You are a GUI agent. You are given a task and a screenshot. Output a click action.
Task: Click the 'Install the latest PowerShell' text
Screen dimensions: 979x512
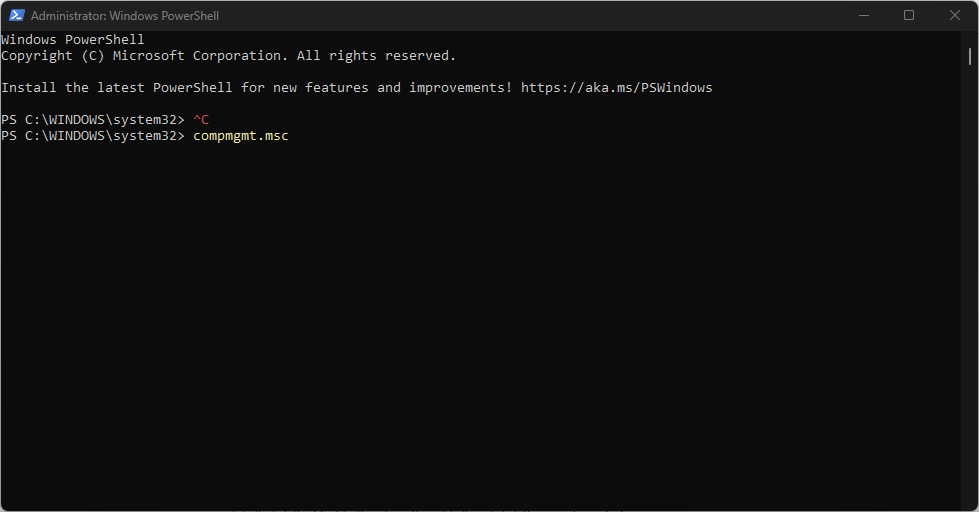(x=120, y=88)
